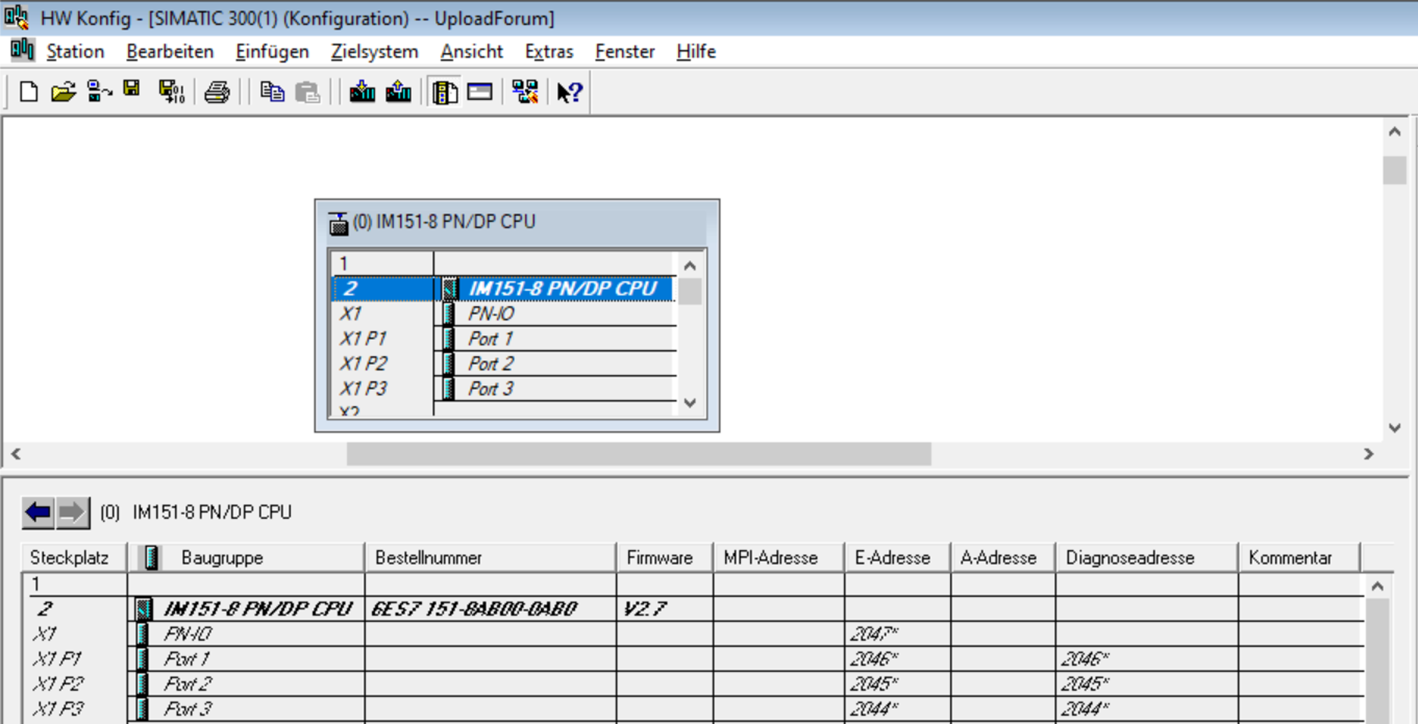Click the Save and Compile icon
Image resolution: width=1418 pixels, height=724 pixels.
(171, 92)
